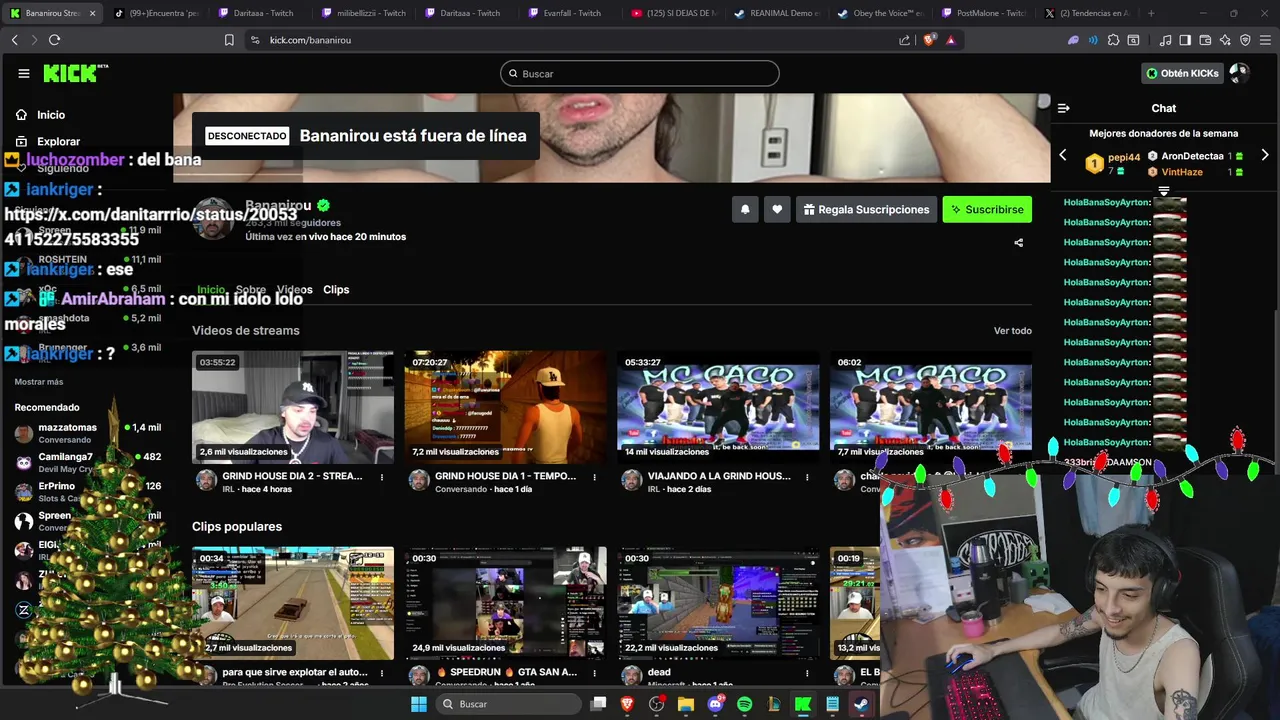Open OBS Studio from the taskbar

[657, 704]
